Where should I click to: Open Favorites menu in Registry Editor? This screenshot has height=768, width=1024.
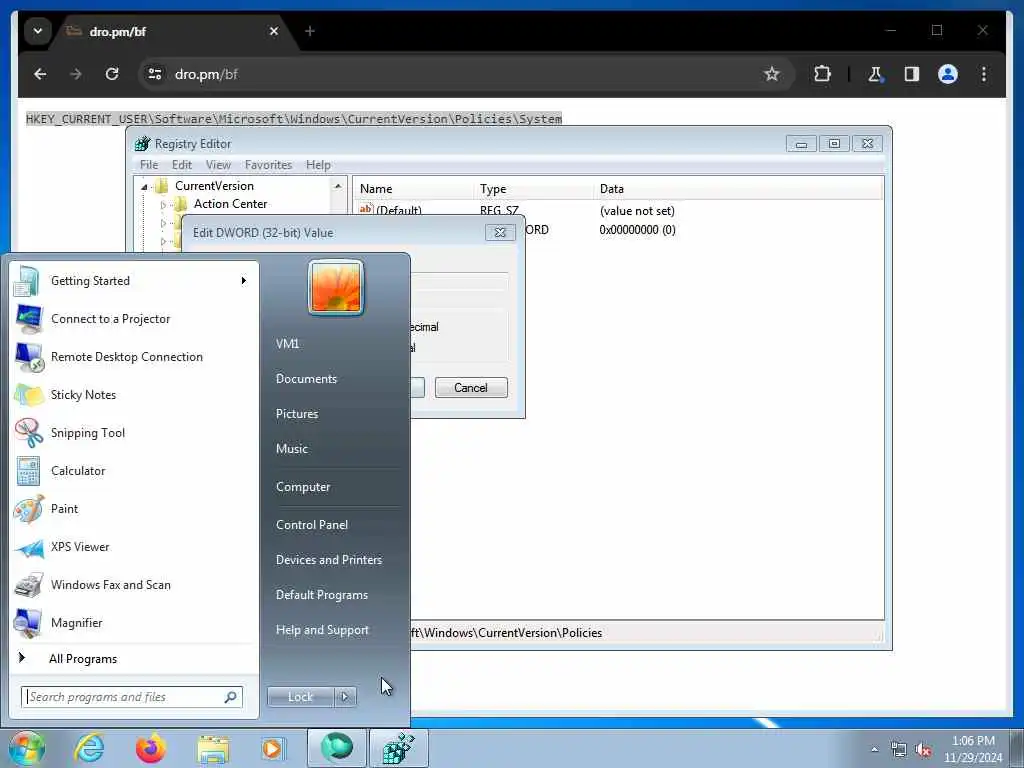tap(268, 165)
